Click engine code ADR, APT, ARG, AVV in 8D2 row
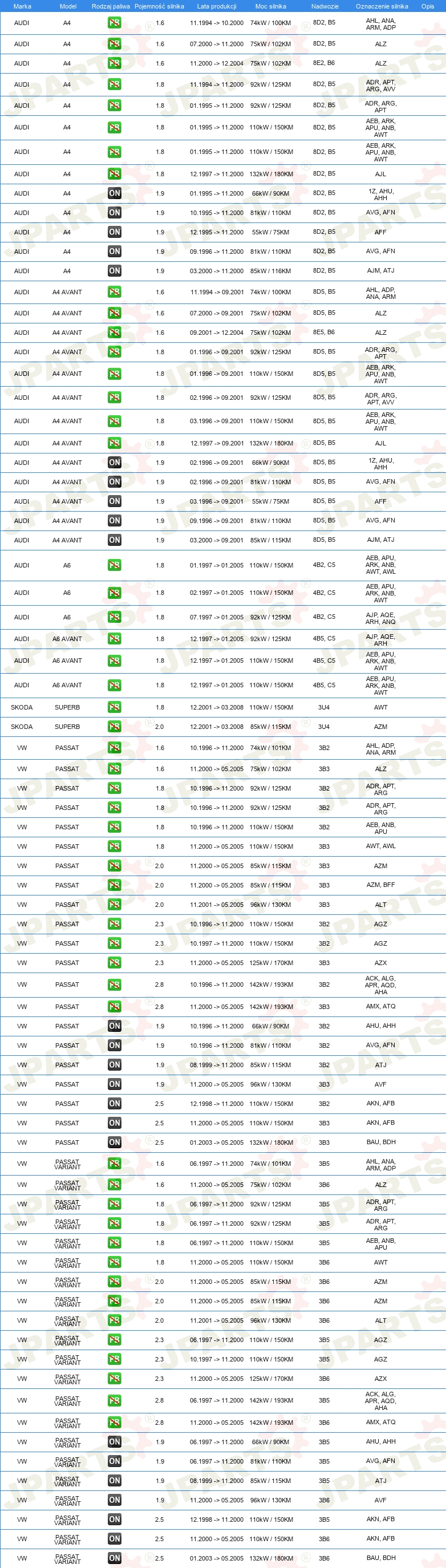Image resolution: width=446 pixels, height=1568 pixels. click(x=381, y=85)
